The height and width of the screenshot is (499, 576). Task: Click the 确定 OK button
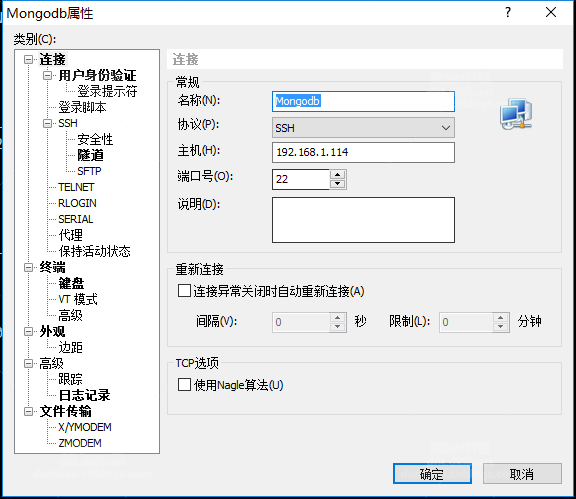coord(432,474)
